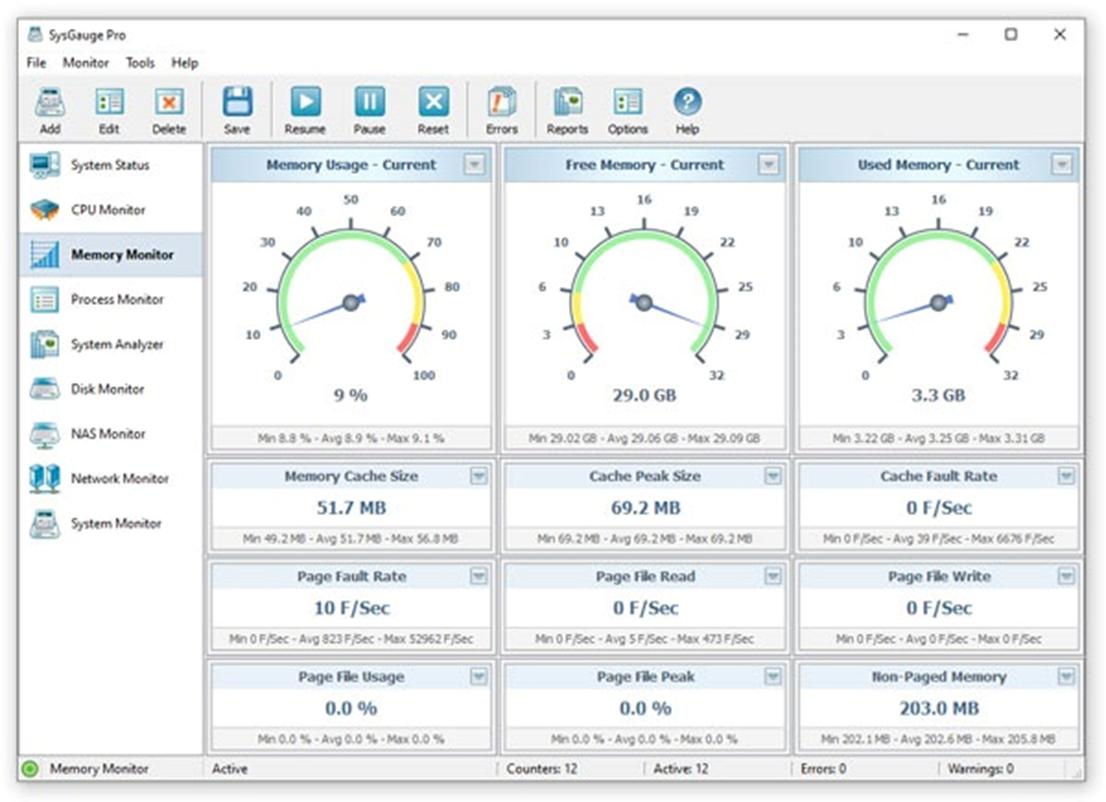Click the Edit toolbar icon
The width and height of the screenshot is (1106, 802).
[x=109, y=103]
